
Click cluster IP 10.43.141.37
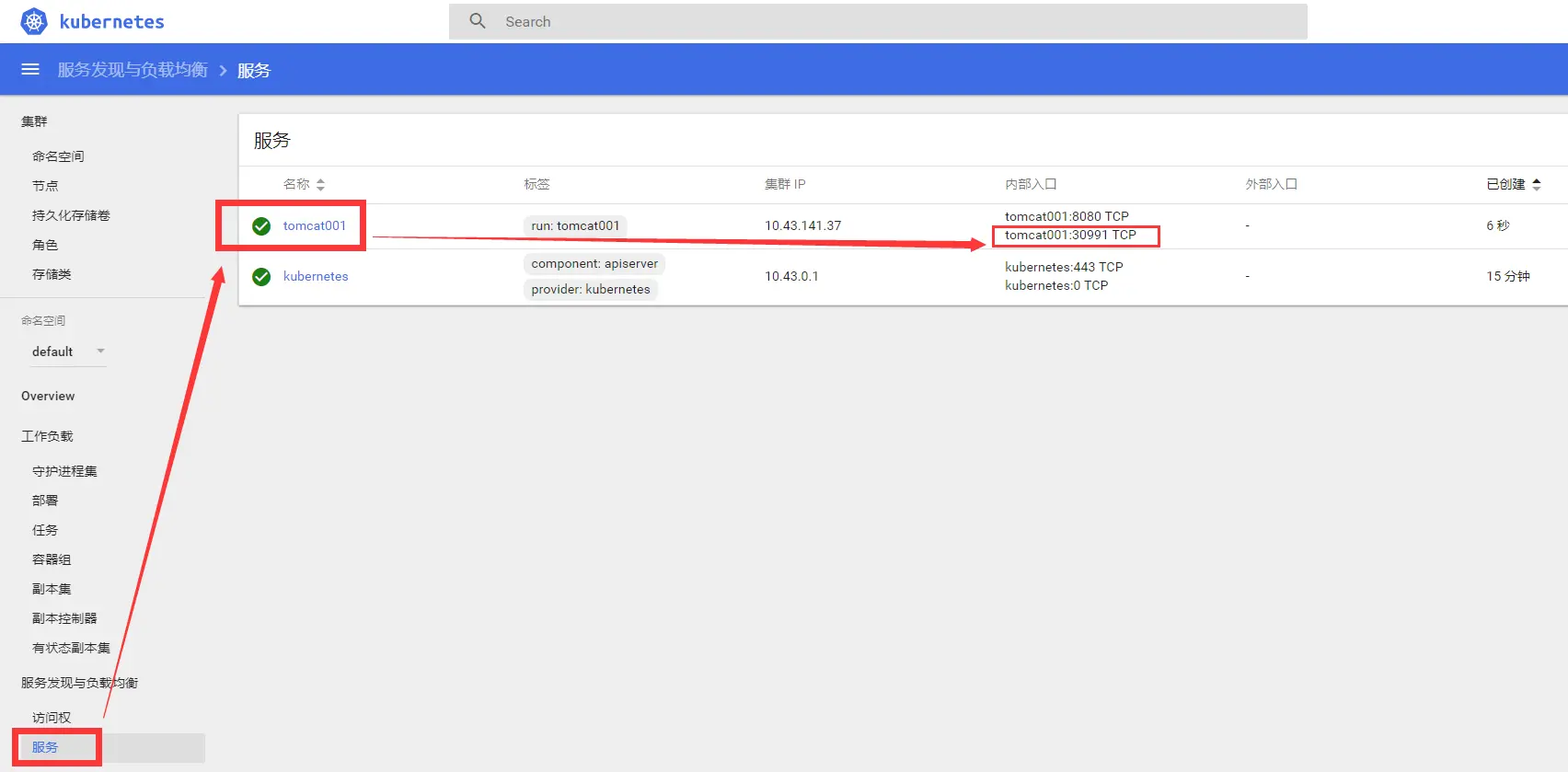click(x=803, y=225)
